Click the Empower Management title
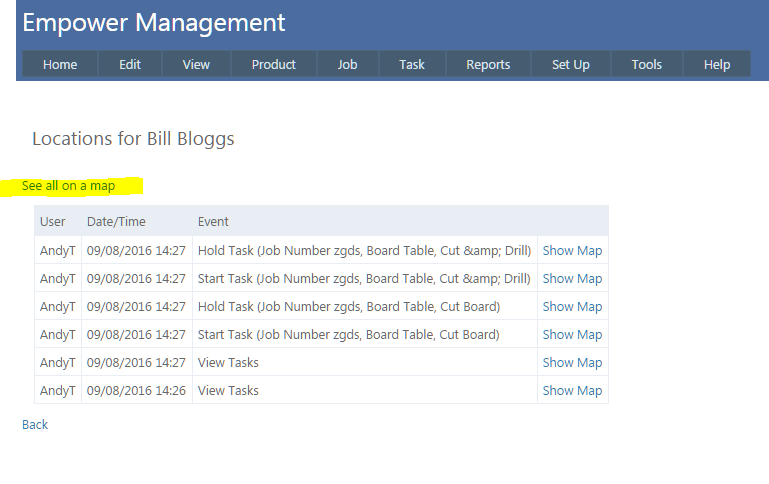 coord(154,23)
